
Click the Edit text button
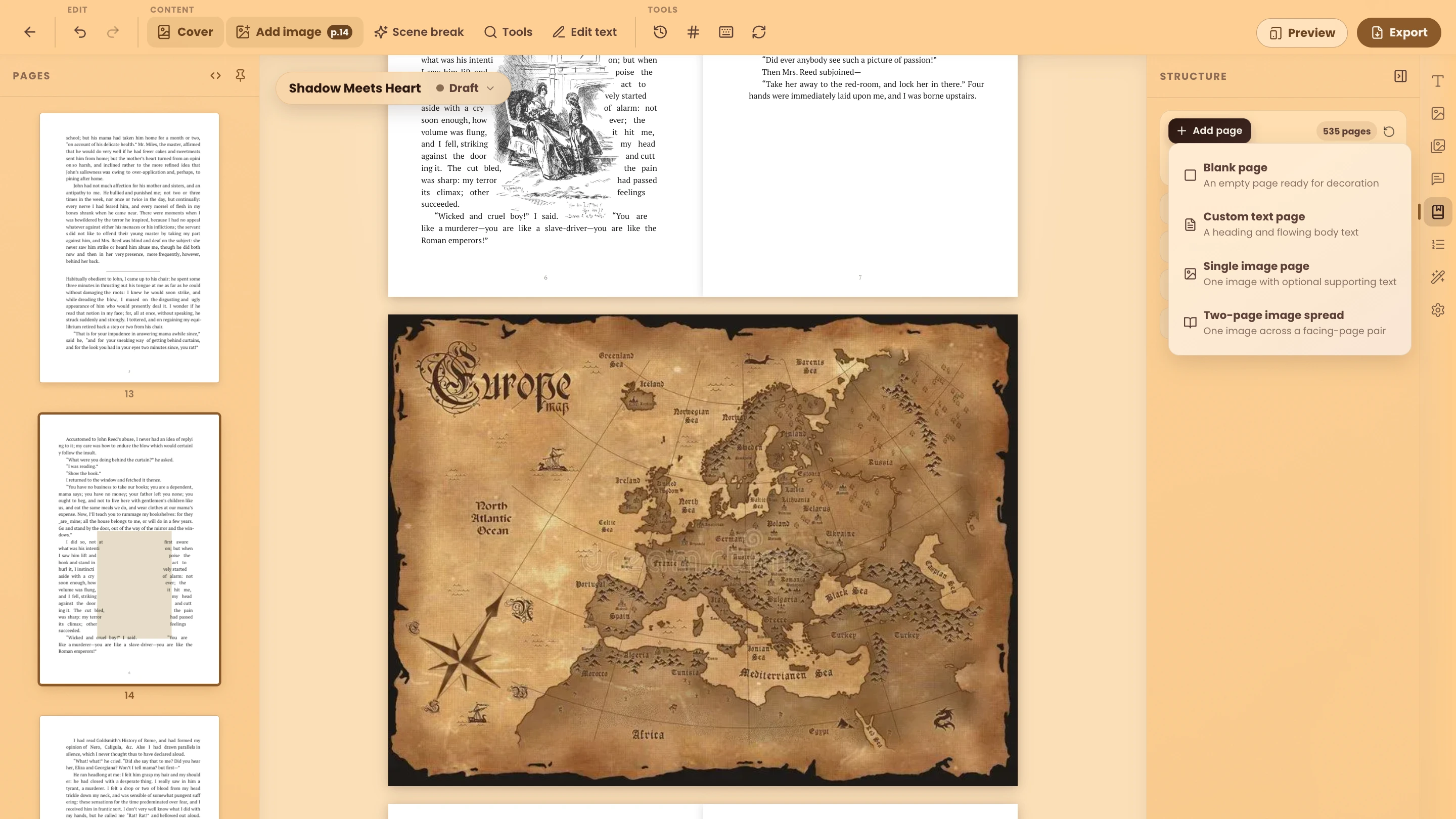584,32
